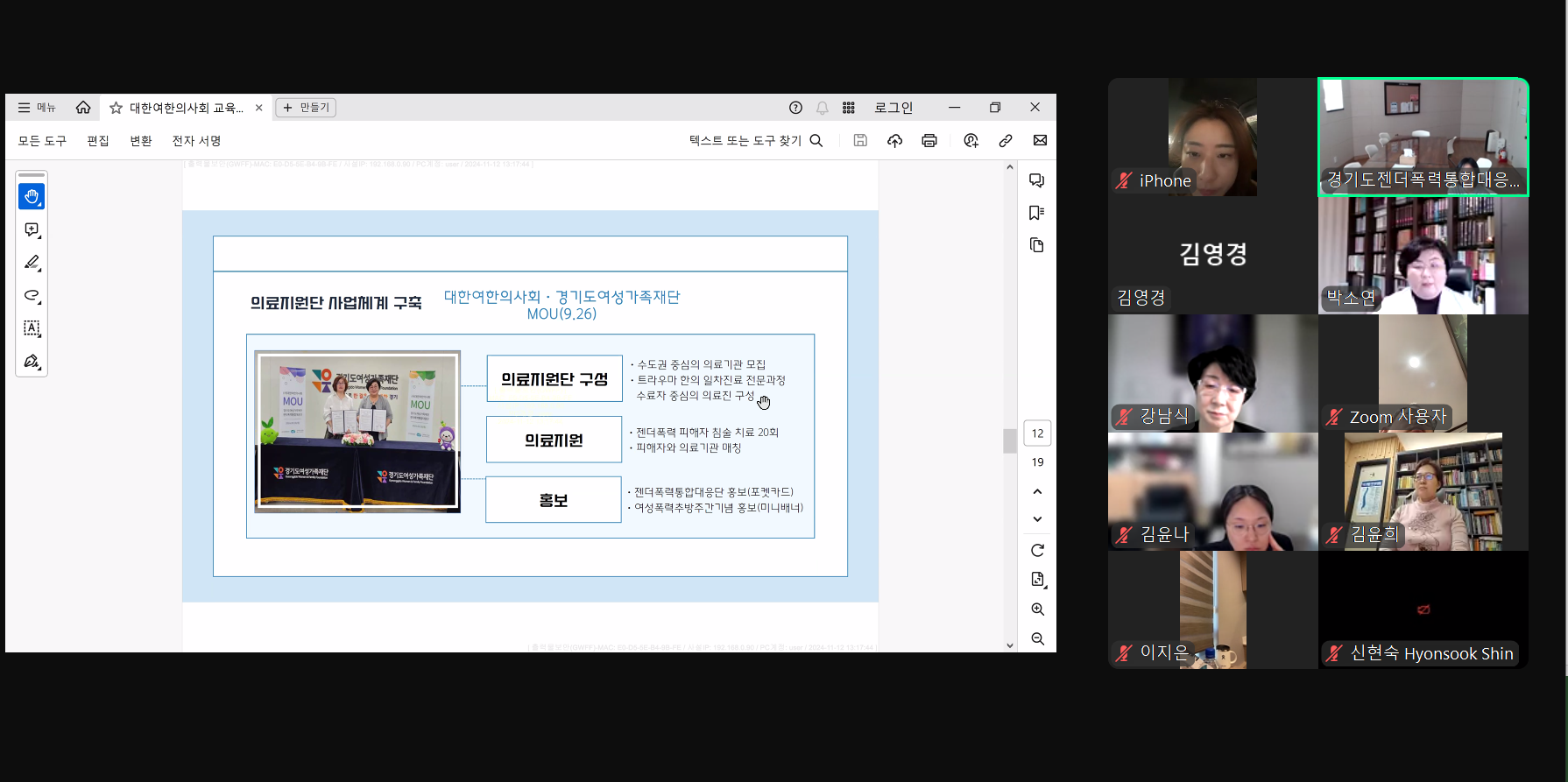Click the muted mic icon beside 김윤희
Viewport: 1568px width, 782px height.
click(1334, 535)
